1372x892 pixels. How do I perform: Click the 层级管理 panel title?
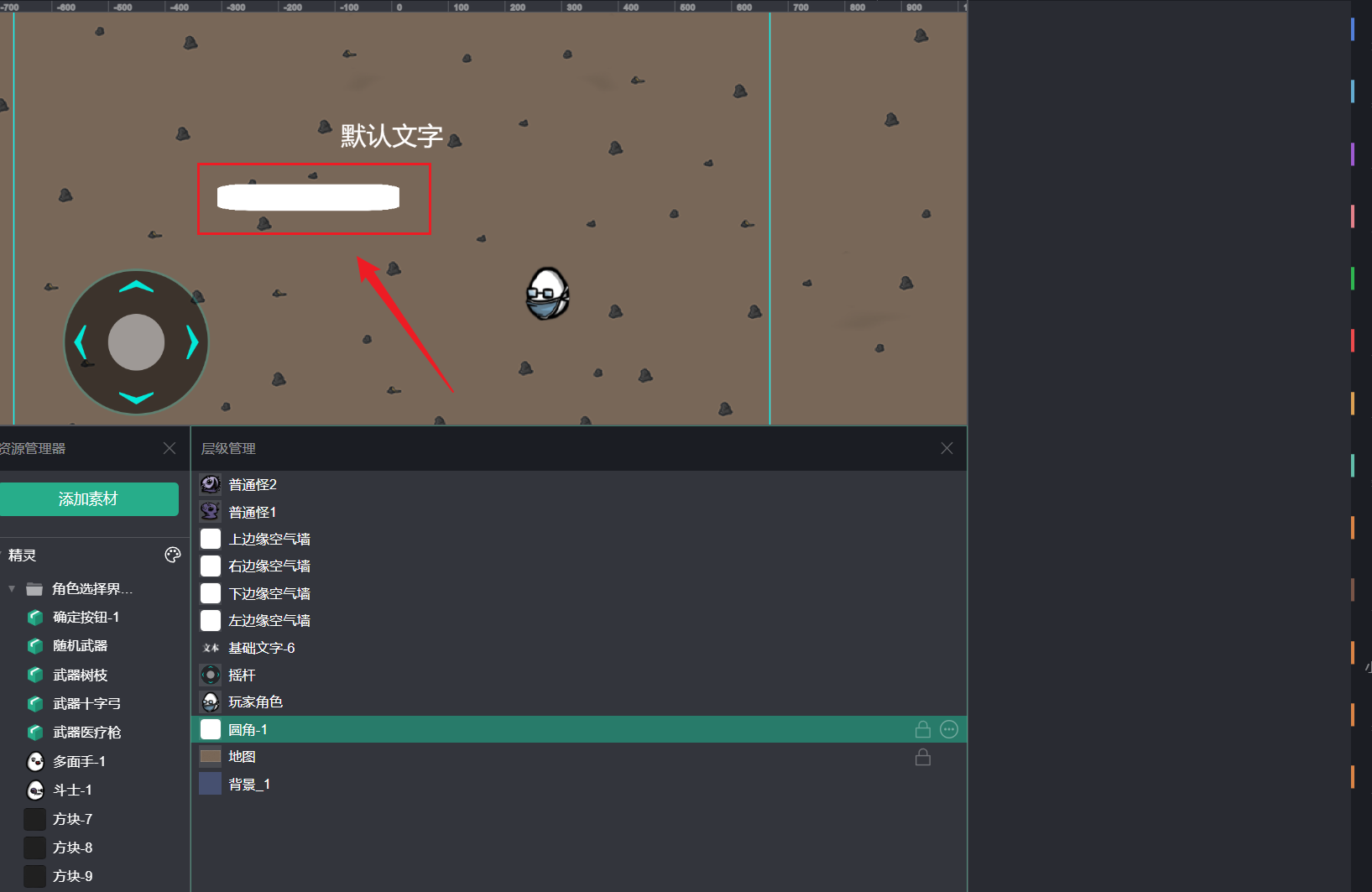point(228,449)
